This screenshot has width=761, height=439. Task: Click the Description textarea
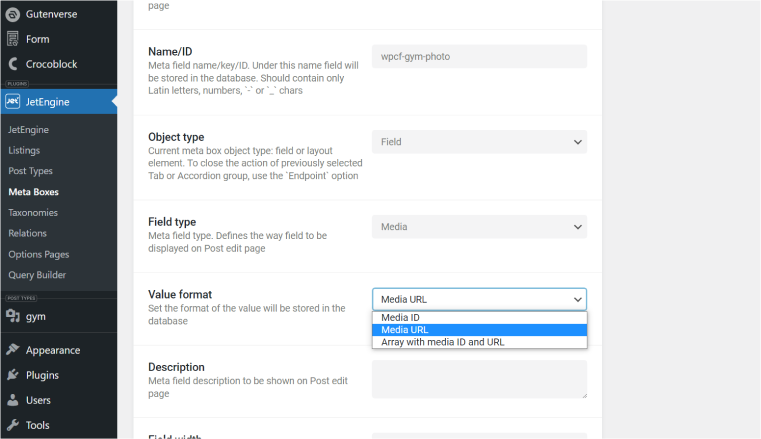(x=479, y=379)
